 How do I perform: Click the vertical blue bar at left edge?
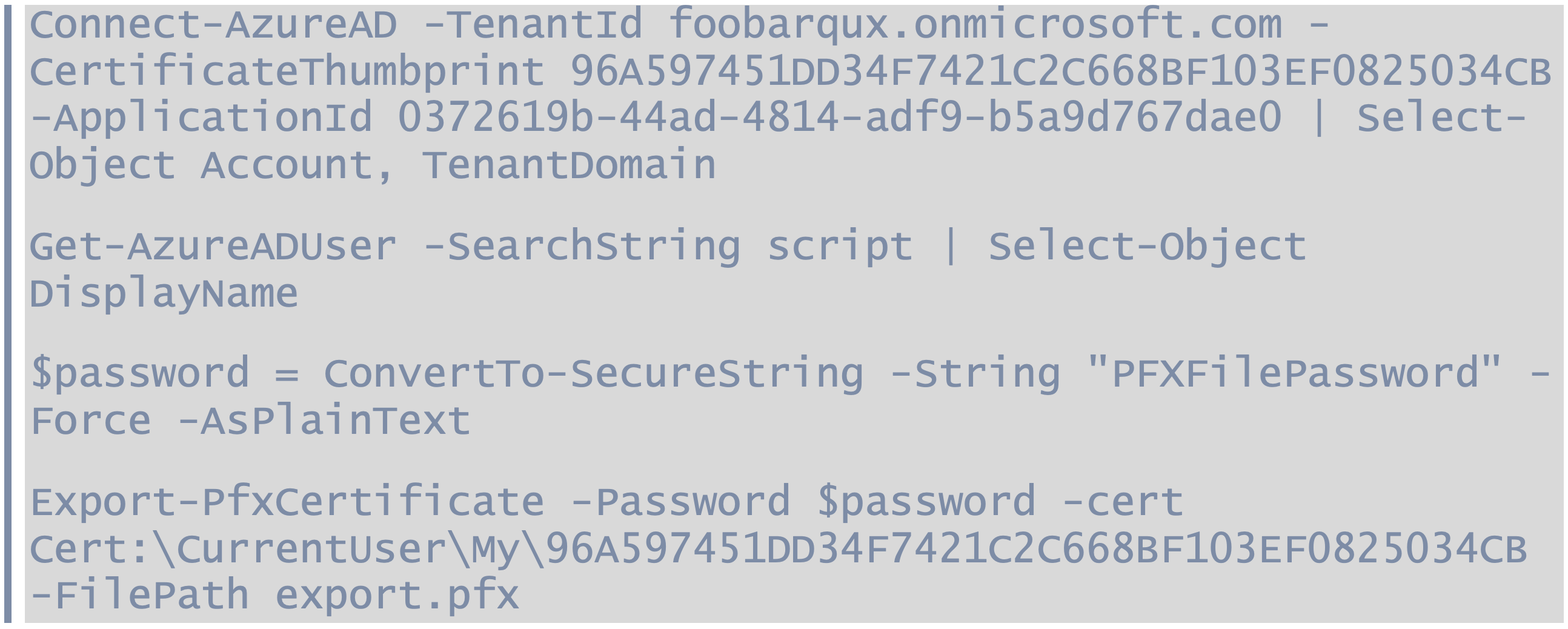point(7,313)
